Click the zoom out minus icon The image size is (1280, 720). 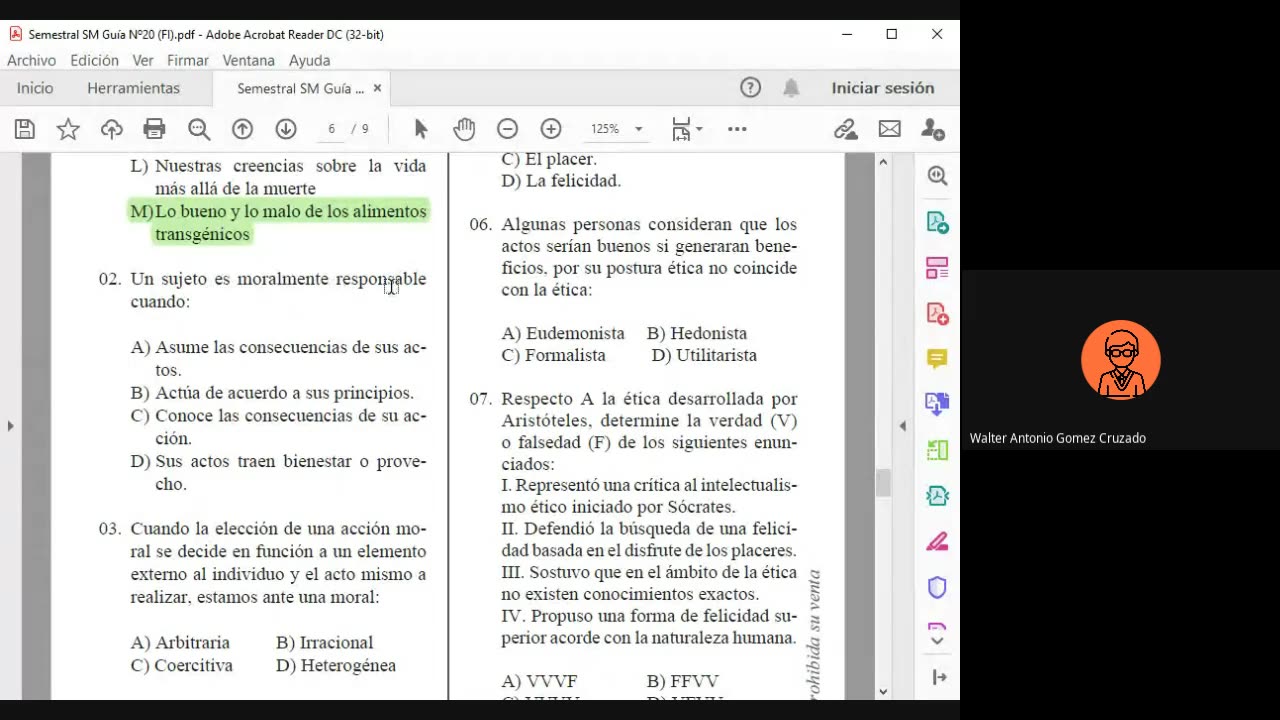[x=507, y=129]
